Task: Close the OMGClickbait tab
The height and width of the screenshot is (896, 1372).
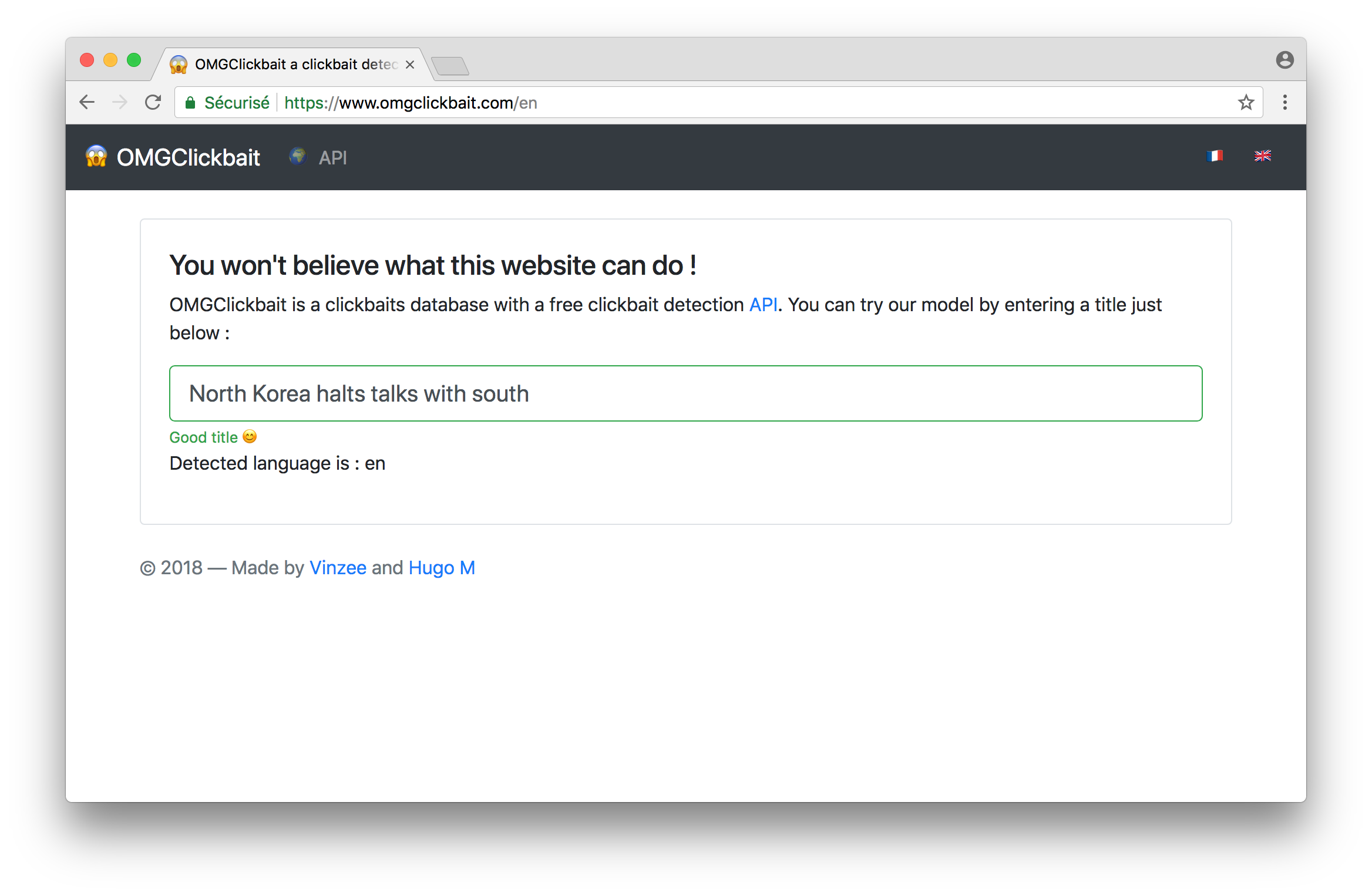Action: (x=410, y=65)
